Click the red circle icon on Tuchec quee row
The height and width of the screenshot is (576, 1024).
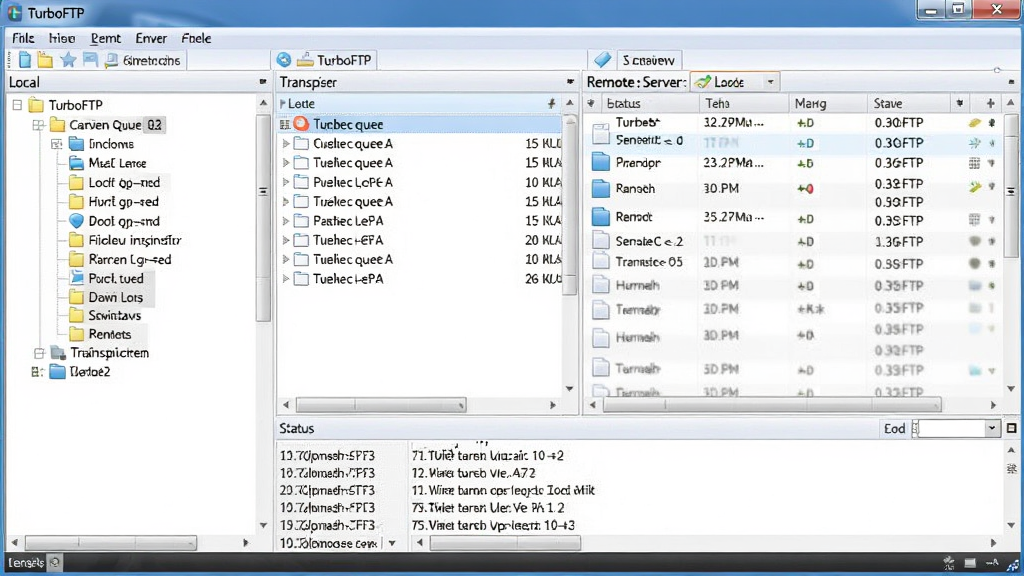pyautogui.click(x=301, y=123)
